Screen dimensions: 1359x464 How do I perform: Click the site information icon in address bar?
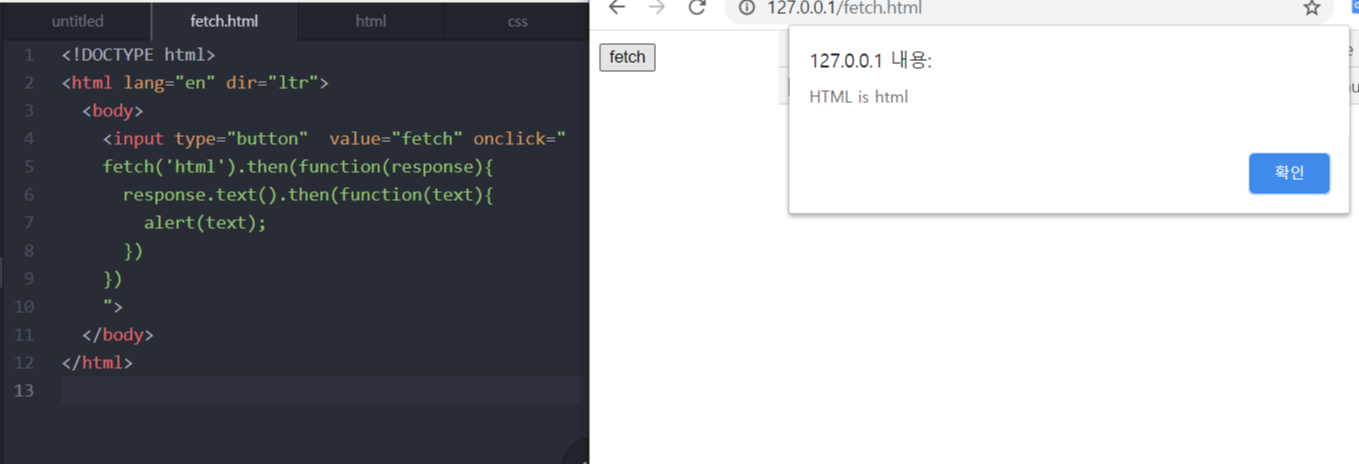747,8
